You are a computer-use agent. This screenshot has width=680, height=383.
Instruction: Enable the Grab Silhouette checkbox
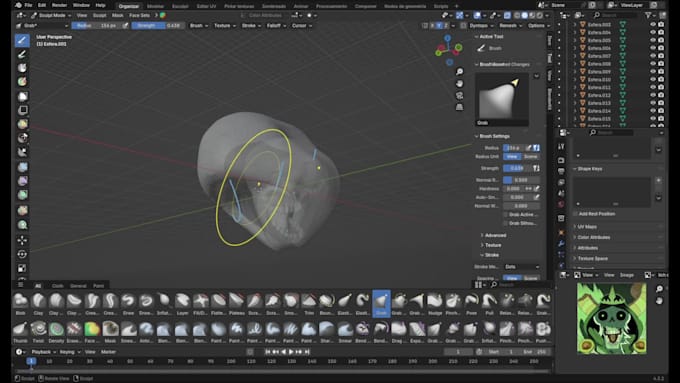click(x=506, y=223)
